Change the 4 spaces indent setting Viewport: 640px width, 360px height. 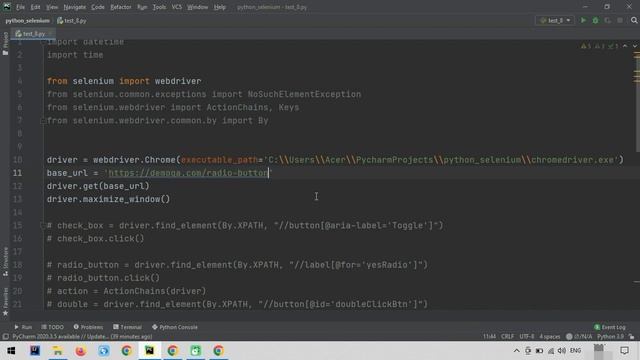550,337
